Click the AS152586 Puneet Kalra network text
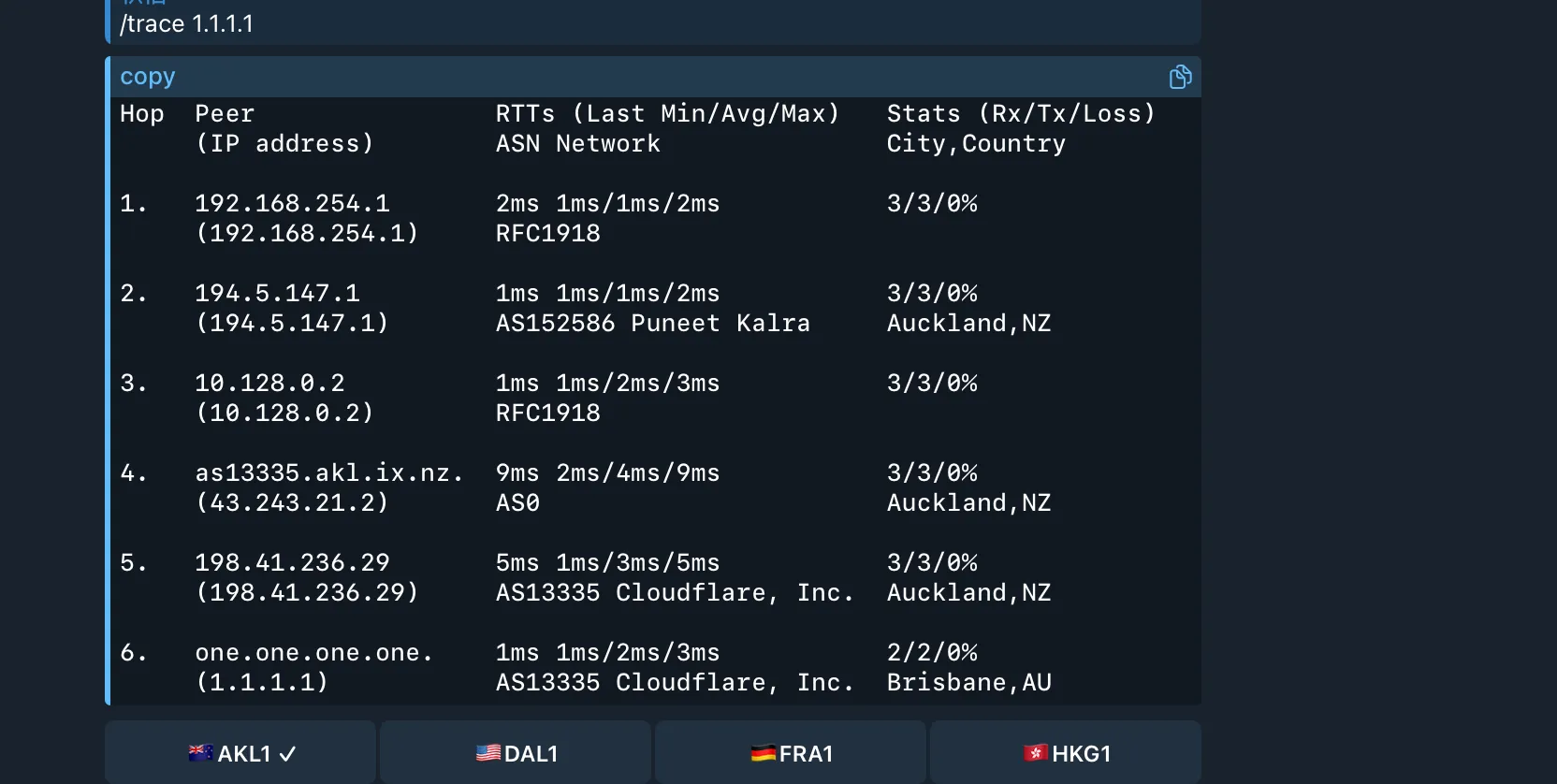 click(x=652, y=323)
